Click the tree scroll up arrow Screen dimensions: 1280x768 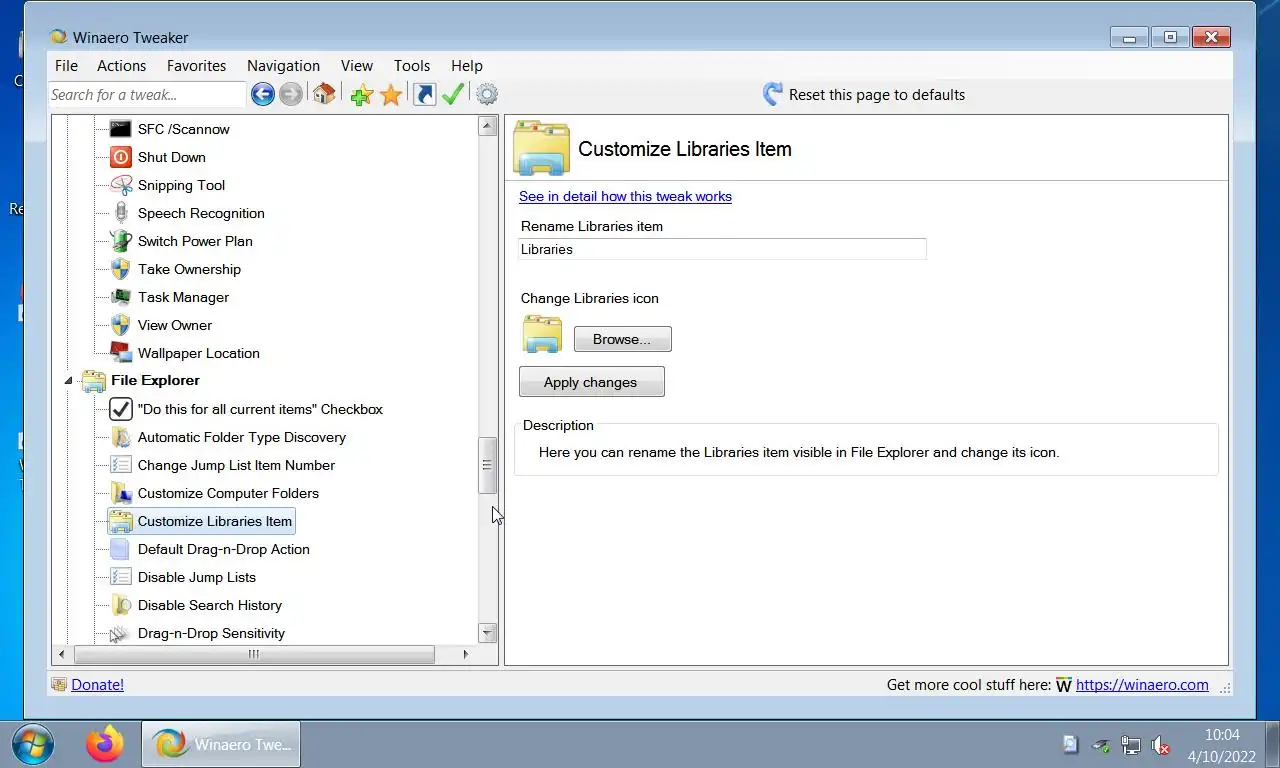[488, 126]
